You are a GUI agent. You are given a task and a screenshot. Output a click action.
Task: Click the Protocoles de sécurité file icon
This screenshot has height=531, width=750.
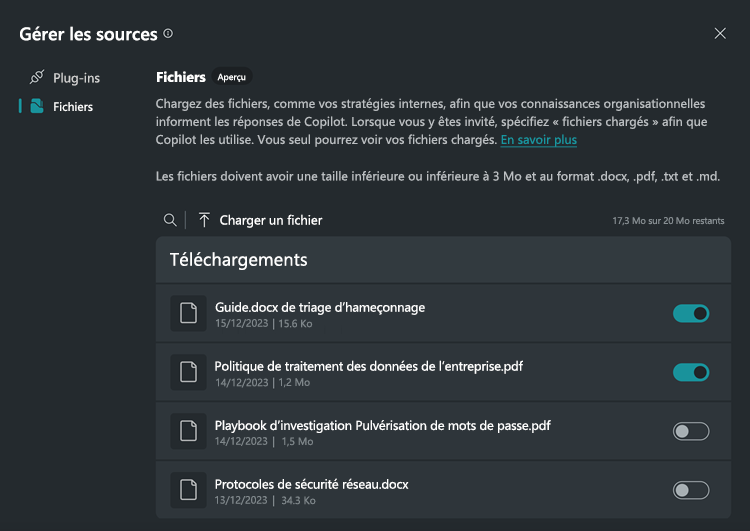click(188, 490)
